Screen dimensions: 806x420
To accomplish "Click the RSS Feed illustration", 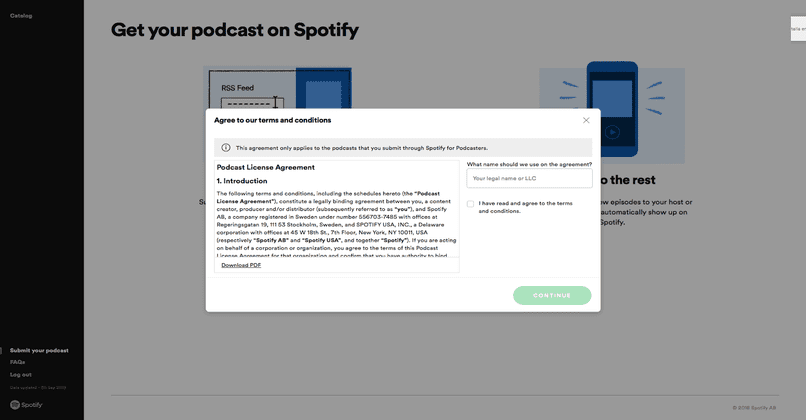I will tap(278, 87).
